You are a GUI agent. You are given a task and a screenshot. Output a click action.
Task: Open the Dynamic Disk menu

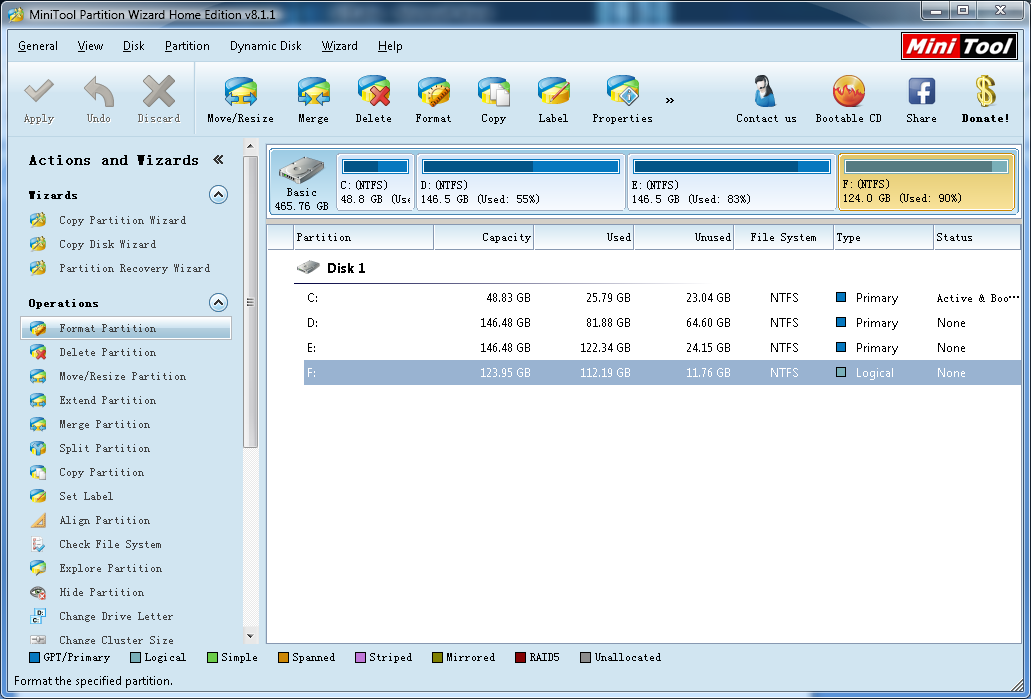[266, 46]
